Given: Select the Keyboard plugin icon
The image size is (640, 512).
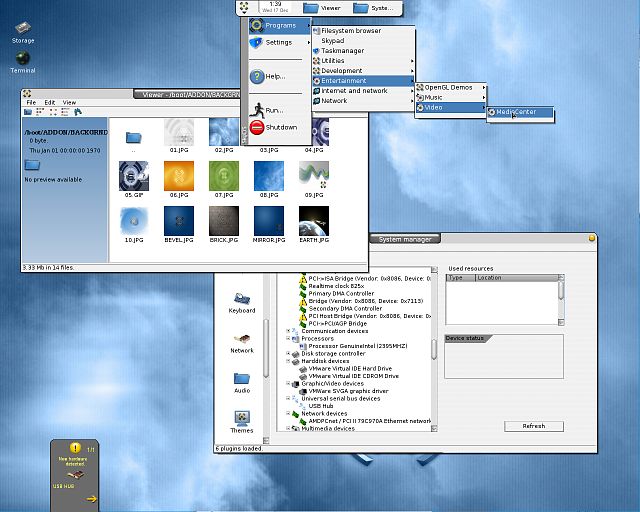Looking at the screenshot, I should click(242, 298).
